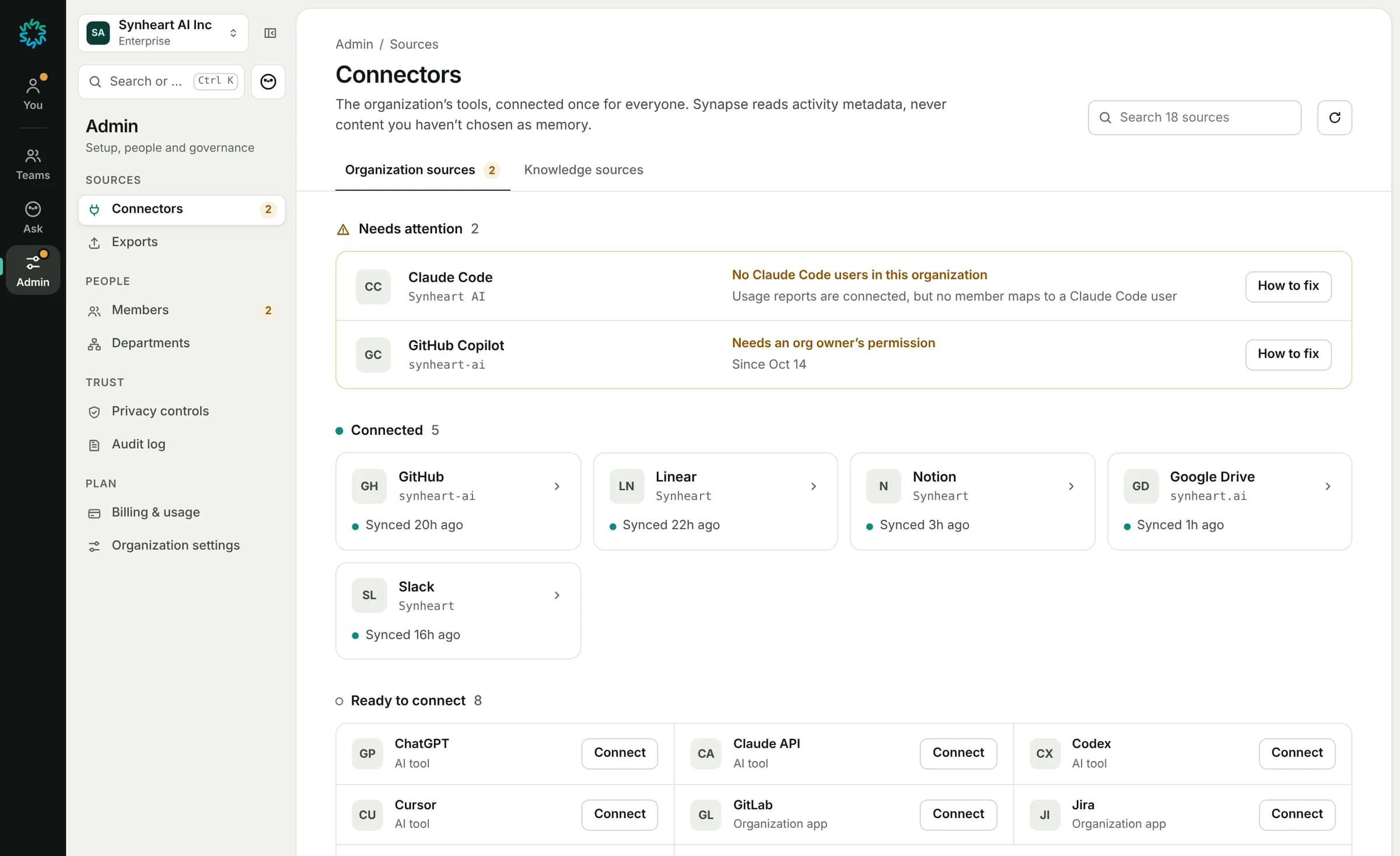The width and height of the screenshot is (1400, 856).
Task: Select the Admin rail icon
Action: 33,270
